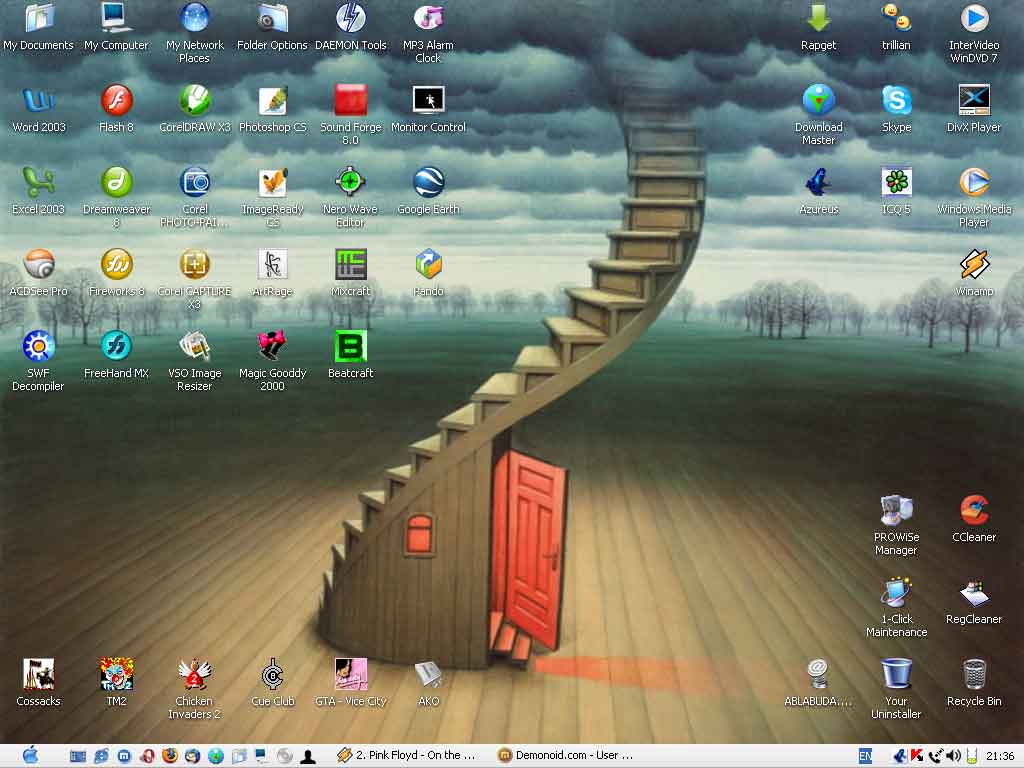Launch the VSO Image Resizer icon
This screenshot has height=768, width=1024.
pyautogui.click(x=195, y=345)
